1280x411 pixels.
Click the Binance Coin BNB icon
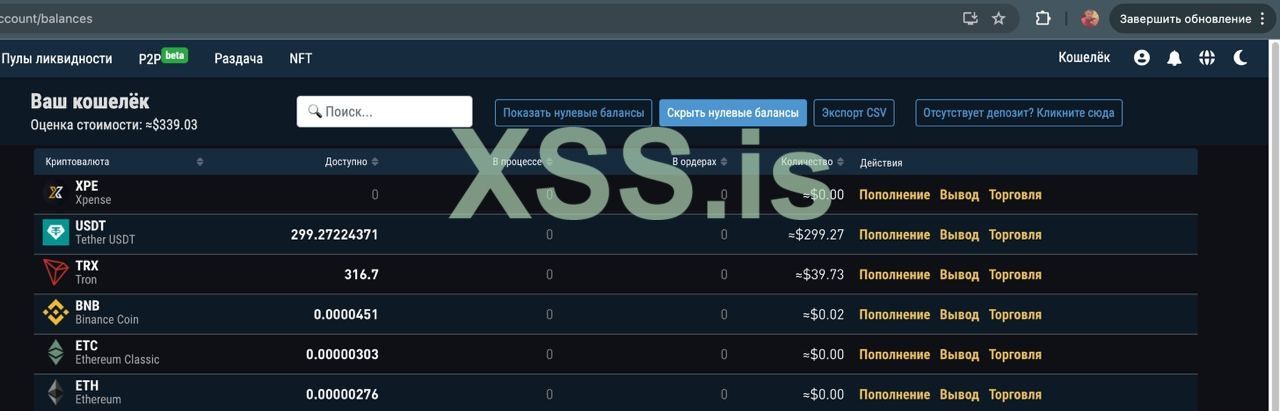click(x=56, y=313)
